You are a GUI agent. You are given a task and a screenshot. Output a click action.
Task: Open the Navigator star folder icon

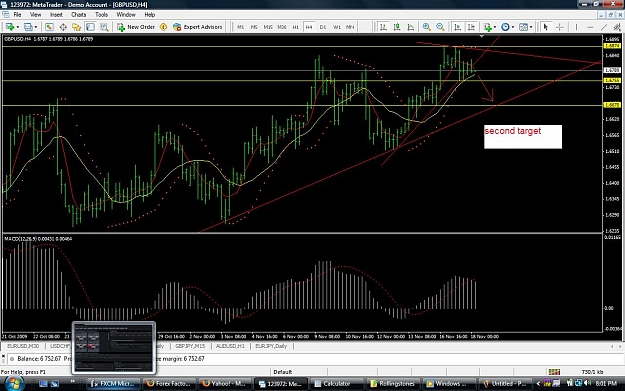coord(77,27)
